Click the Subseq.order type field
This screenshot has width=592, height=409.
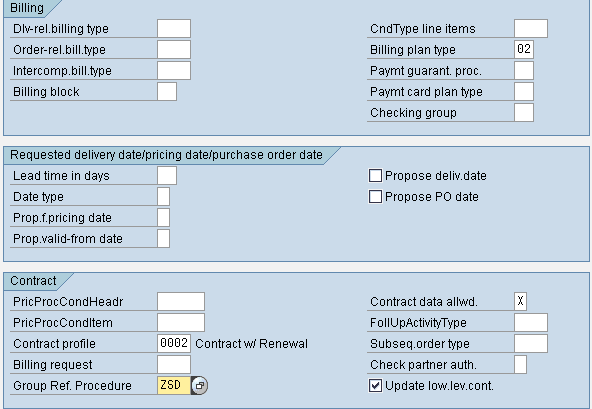531,343
